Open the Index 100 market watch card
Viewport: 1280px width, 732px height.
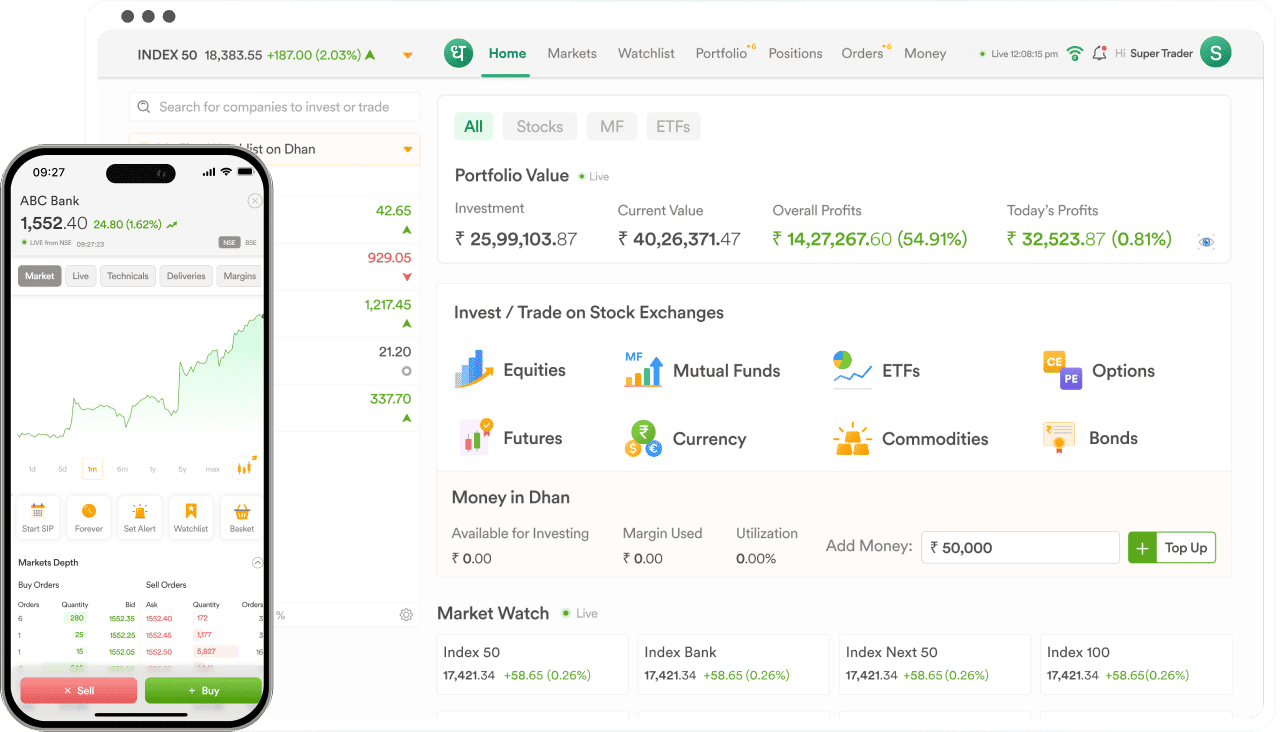[x=1136, y=664]
